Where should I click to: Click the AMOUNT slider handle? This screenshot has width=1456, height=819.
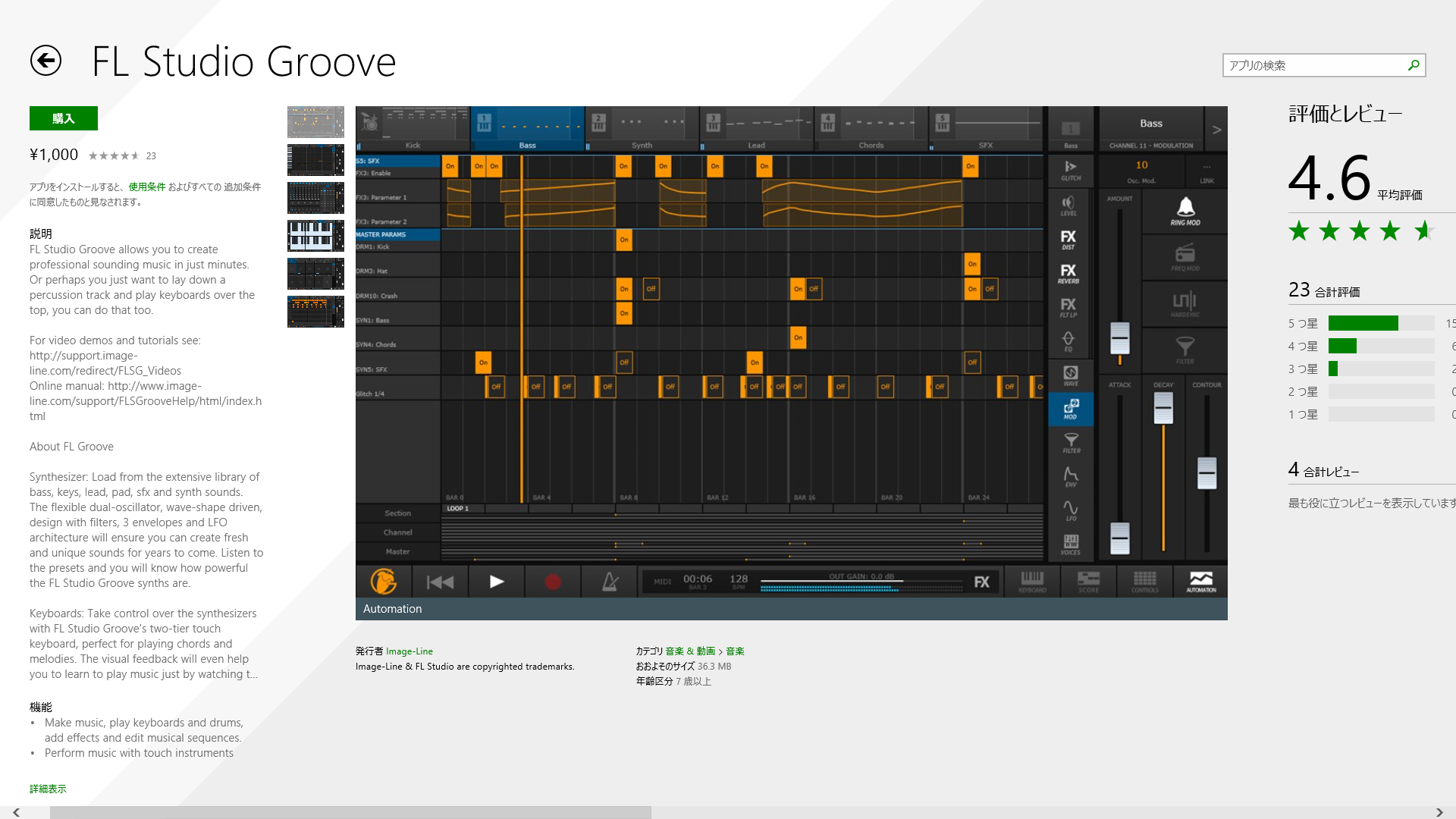click(x=1119, y=337)
